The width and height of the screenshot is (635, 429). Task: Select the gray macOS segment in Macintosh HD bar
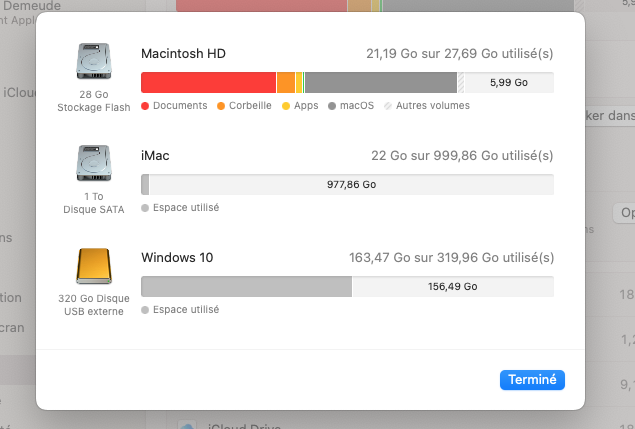[x=380, y=83]
